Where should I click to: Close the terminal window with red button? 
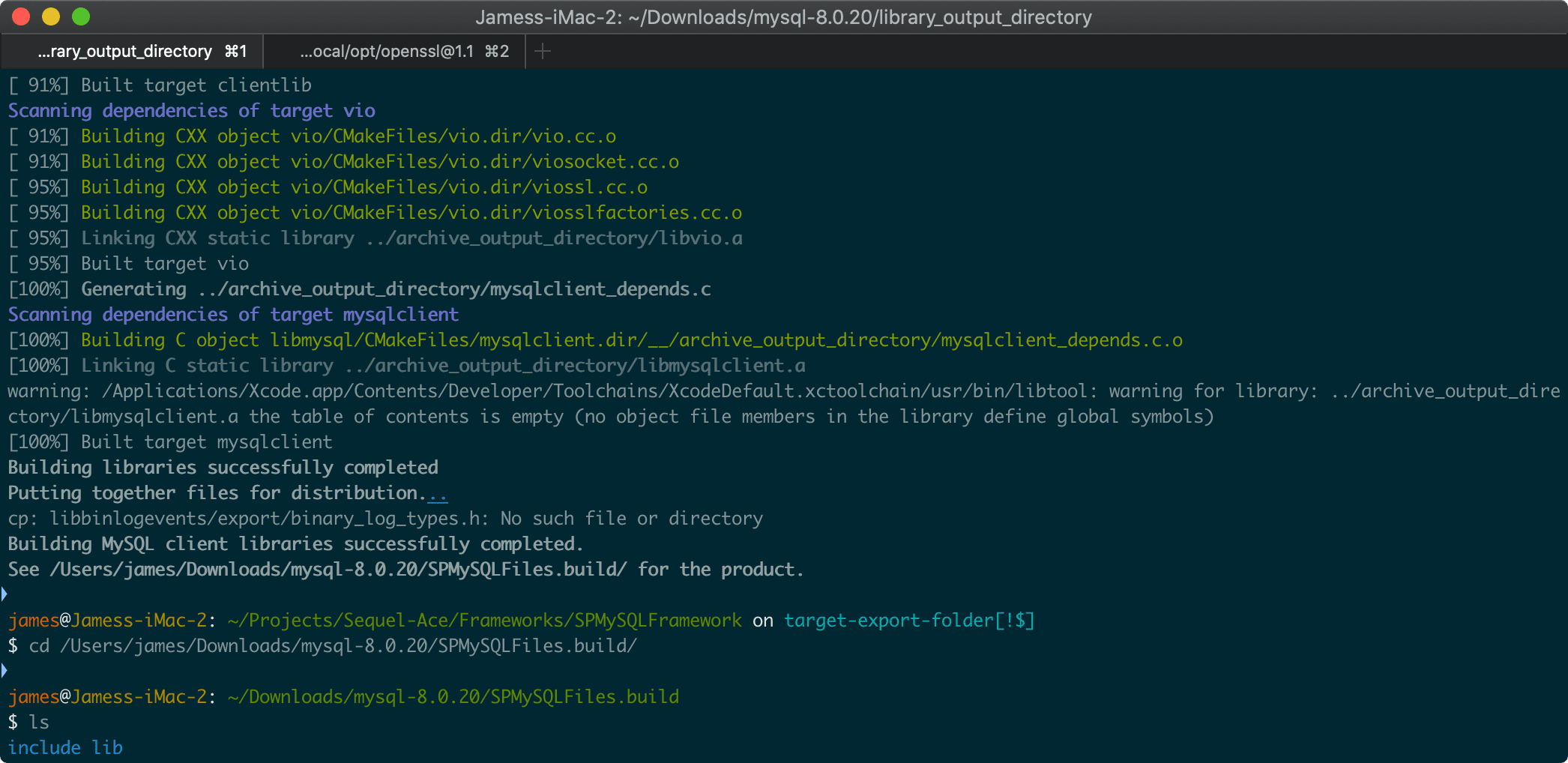click(x=21, y=16)
